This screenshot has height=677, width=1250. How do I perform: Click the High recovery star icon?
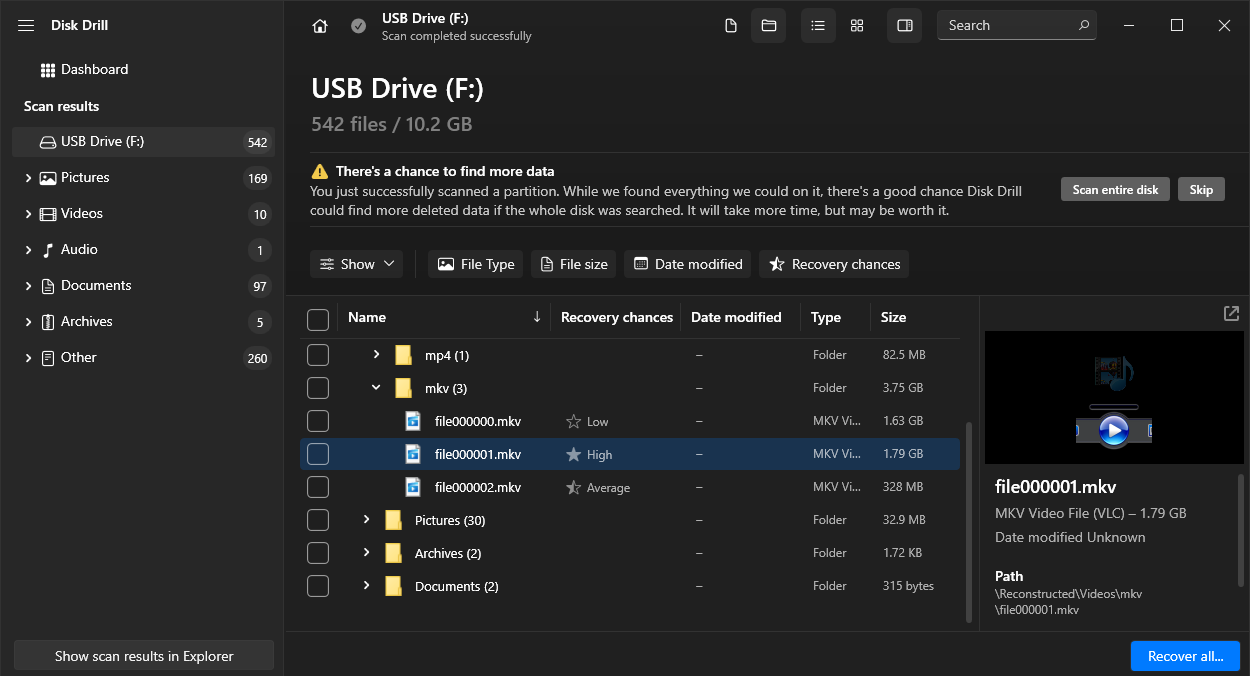[573, 454]
